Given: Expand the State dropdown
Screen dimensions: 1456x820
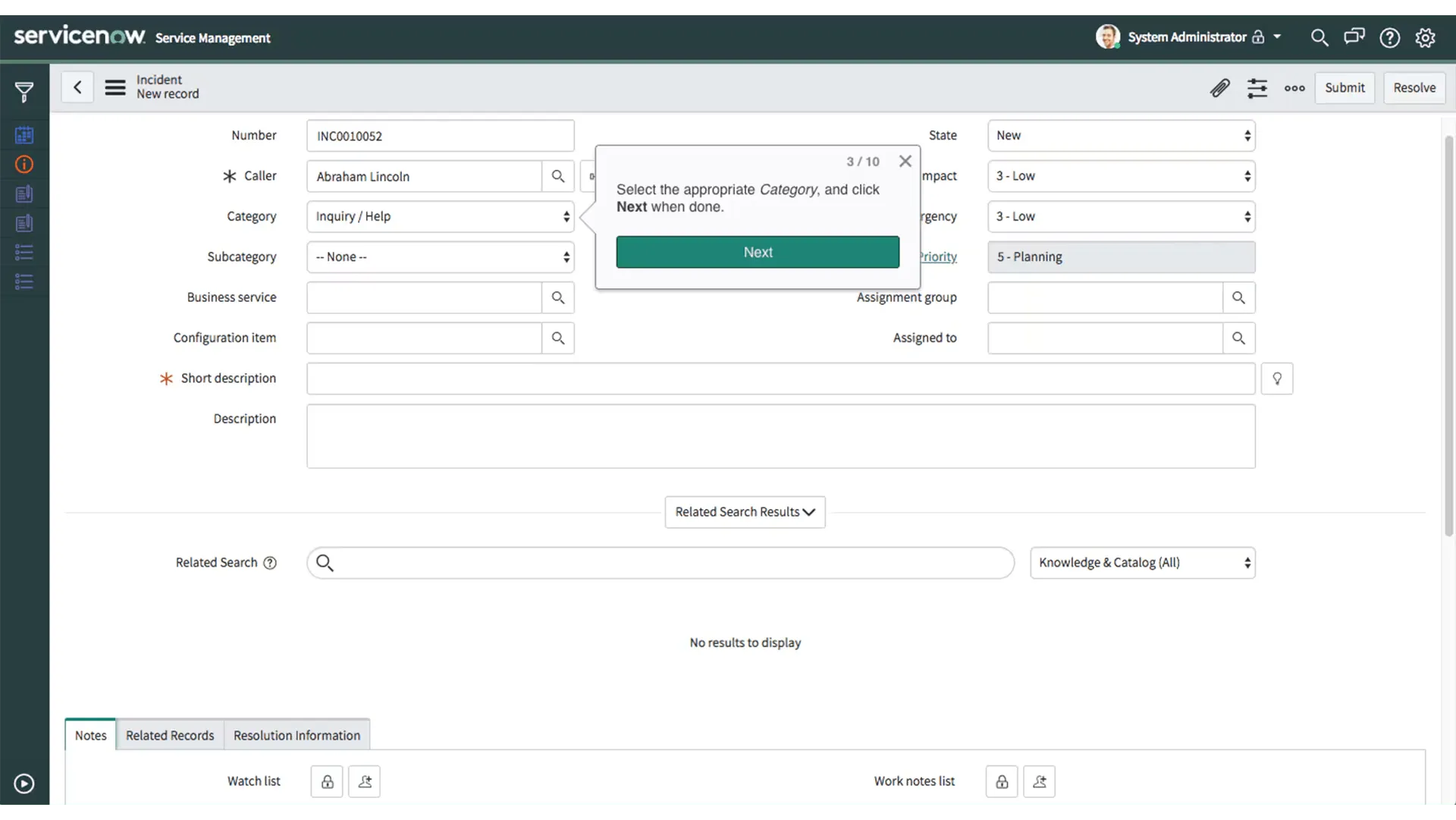Looking at the screenshot, I should click(1121, 136).
